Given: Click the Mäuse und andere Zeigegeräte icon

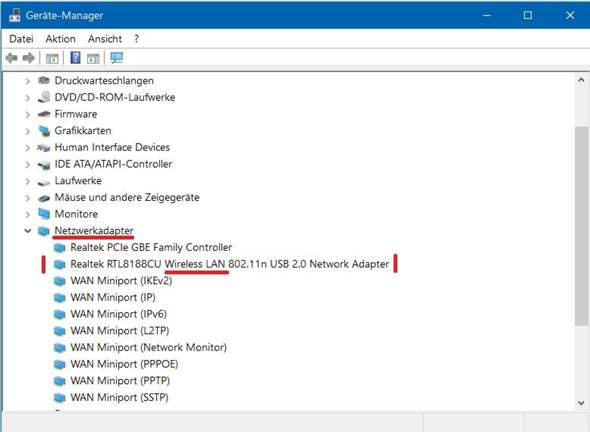Looking at the screenshot, I should coord(44,198).
